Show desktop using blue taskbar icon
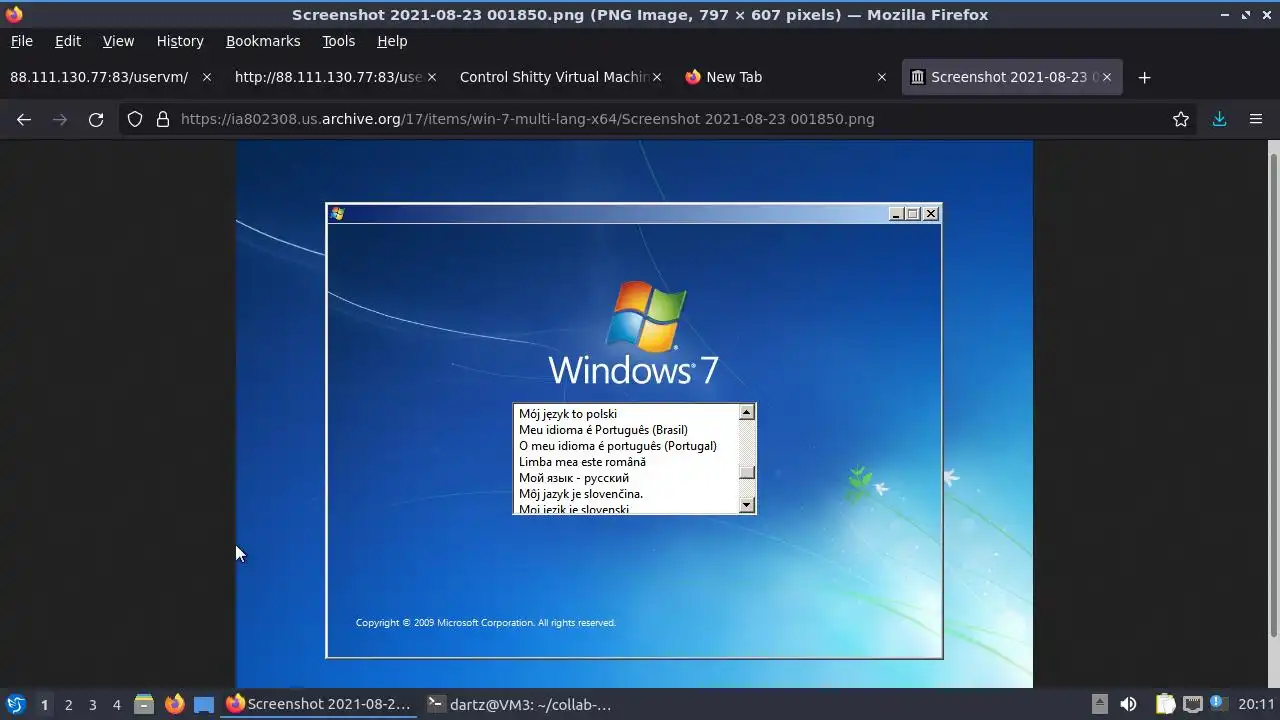Screen dimensions: 1280x720 click(204, 704)
